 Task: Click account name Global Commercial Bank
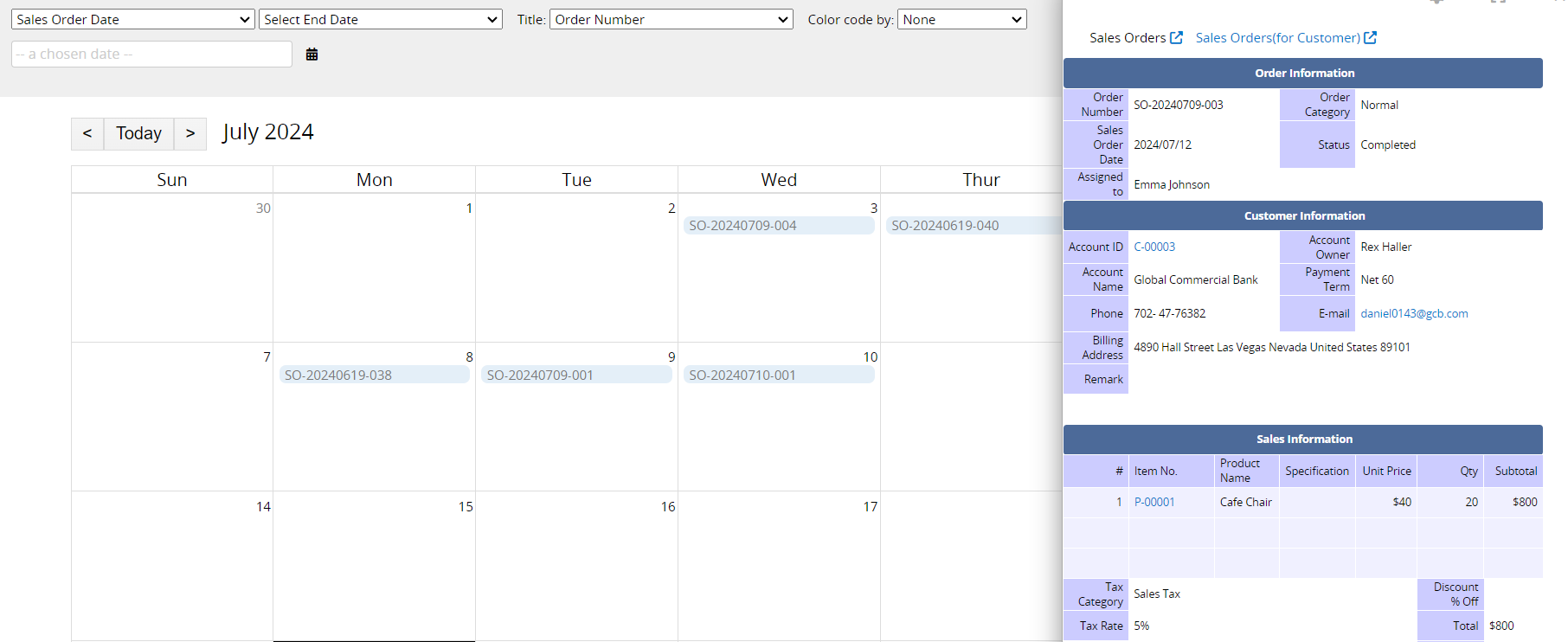click(x=1196, y=279)
